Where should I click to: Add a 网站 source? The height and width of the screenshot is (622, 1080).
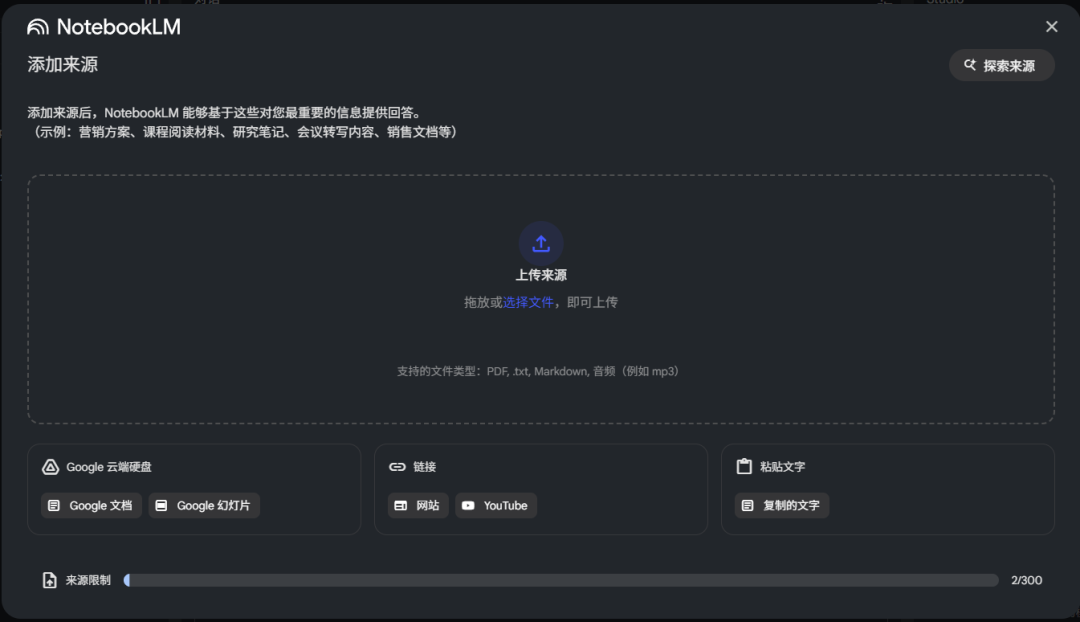coord(418,506)
